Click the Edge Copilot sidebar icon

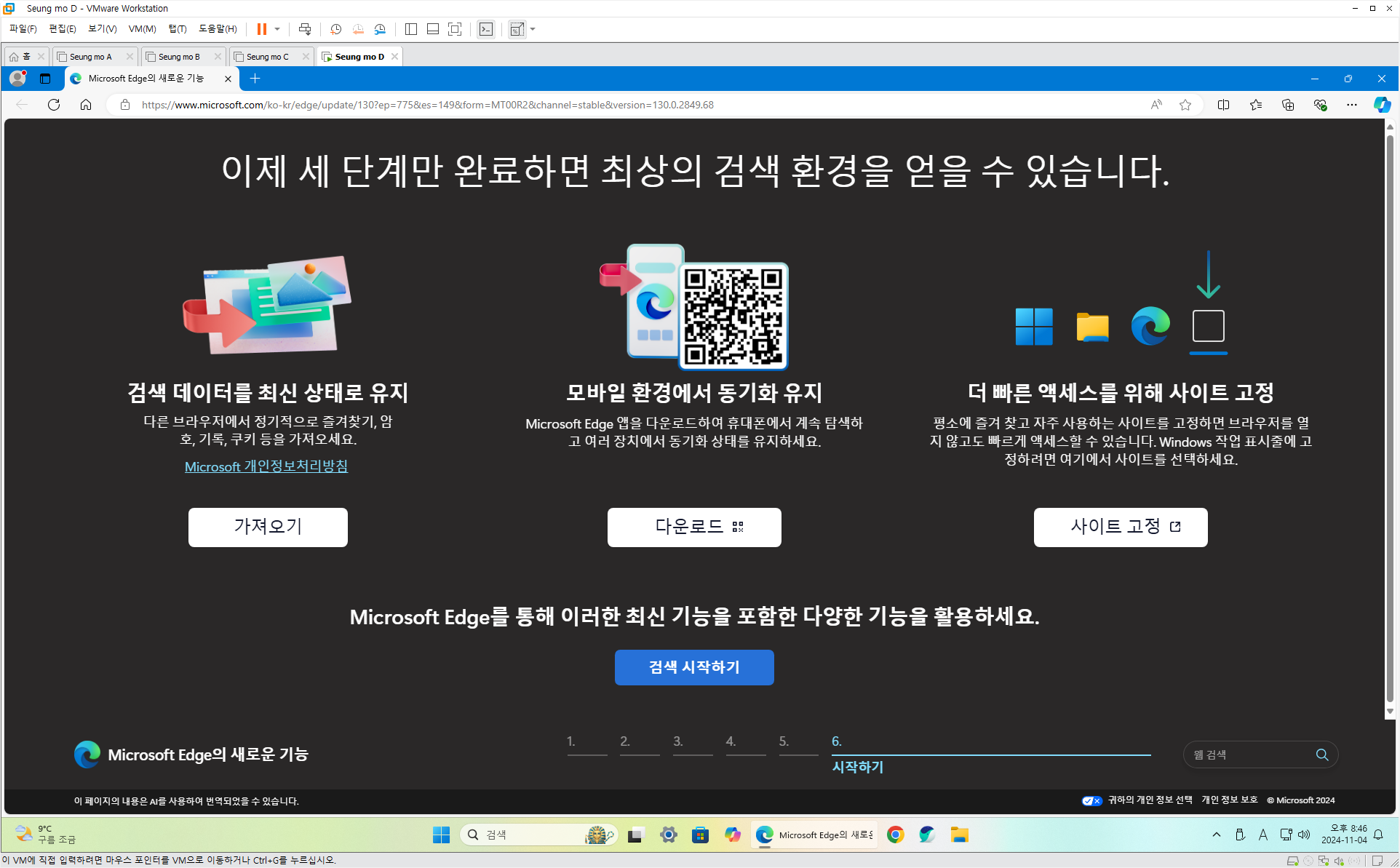(1381, 105)
